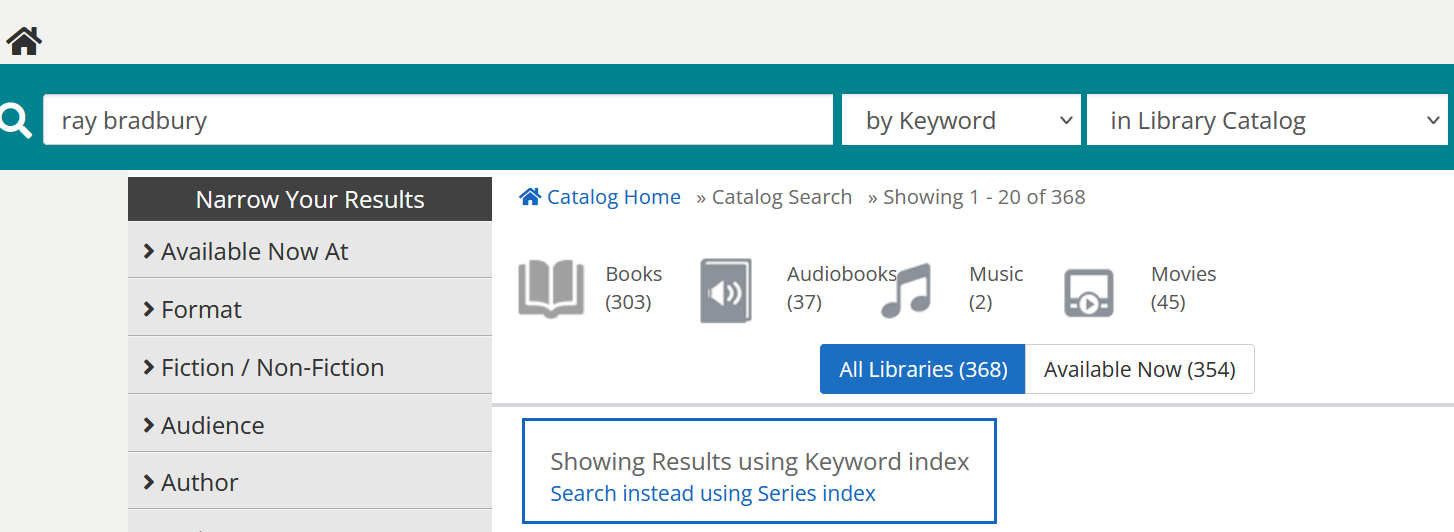Click the Catalog Search breadcrumb text
This screenshot has height=532, width=1454.
coord(782,197)
